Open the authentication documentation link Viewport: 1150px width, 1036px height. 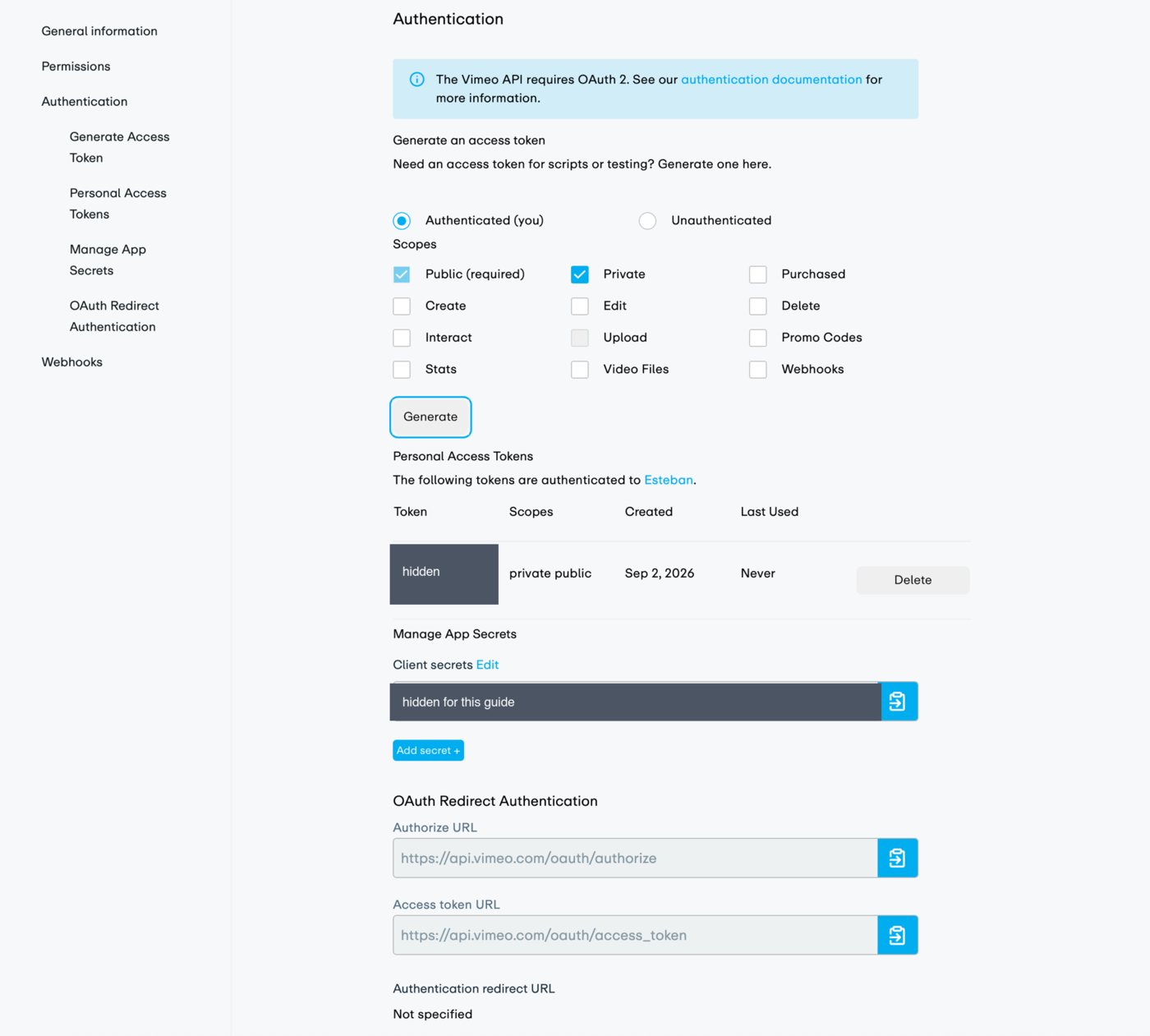(x=771, y=80)
